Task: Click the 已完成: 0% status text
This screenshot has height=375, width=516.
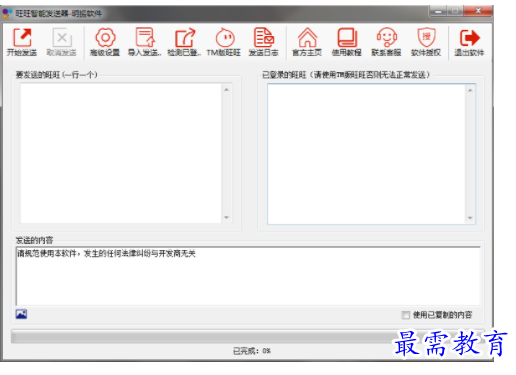Action: pyautogui.click(x=252, y=351)
